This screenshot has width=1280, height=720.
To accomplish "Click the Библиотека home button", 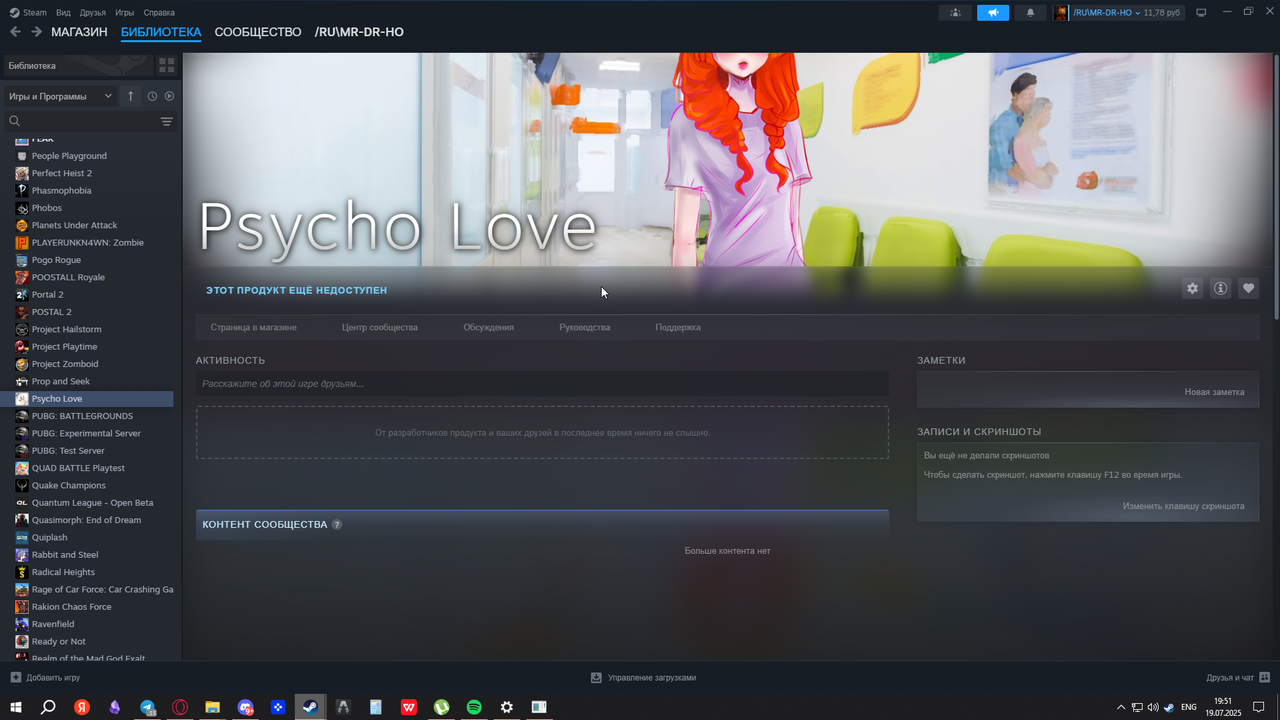I will coord(78,65).
